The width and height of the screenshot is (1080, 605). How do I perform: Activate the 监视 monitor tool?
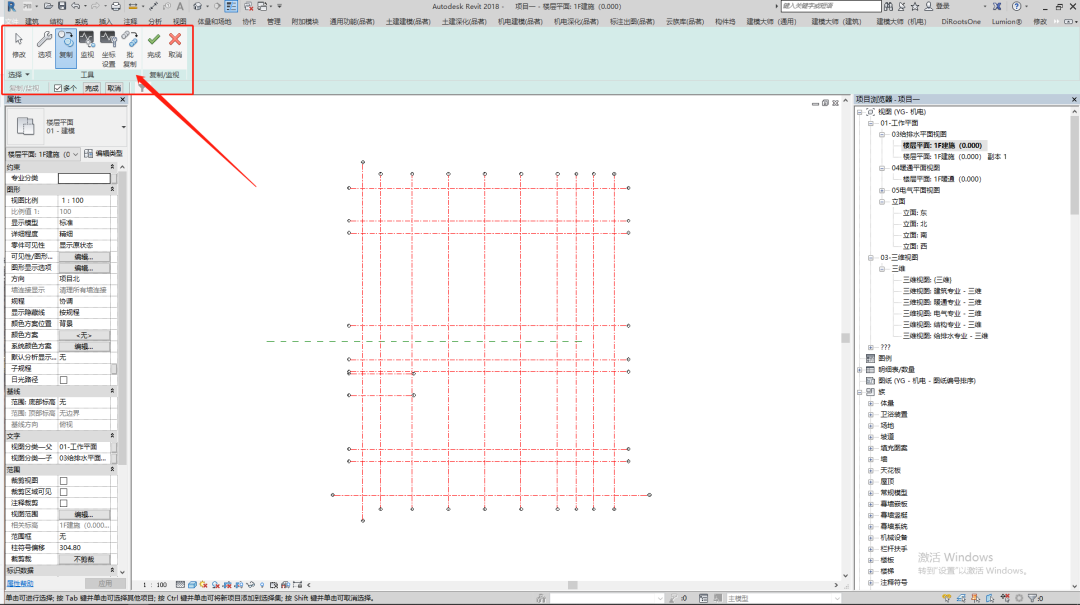click(87, 45)
